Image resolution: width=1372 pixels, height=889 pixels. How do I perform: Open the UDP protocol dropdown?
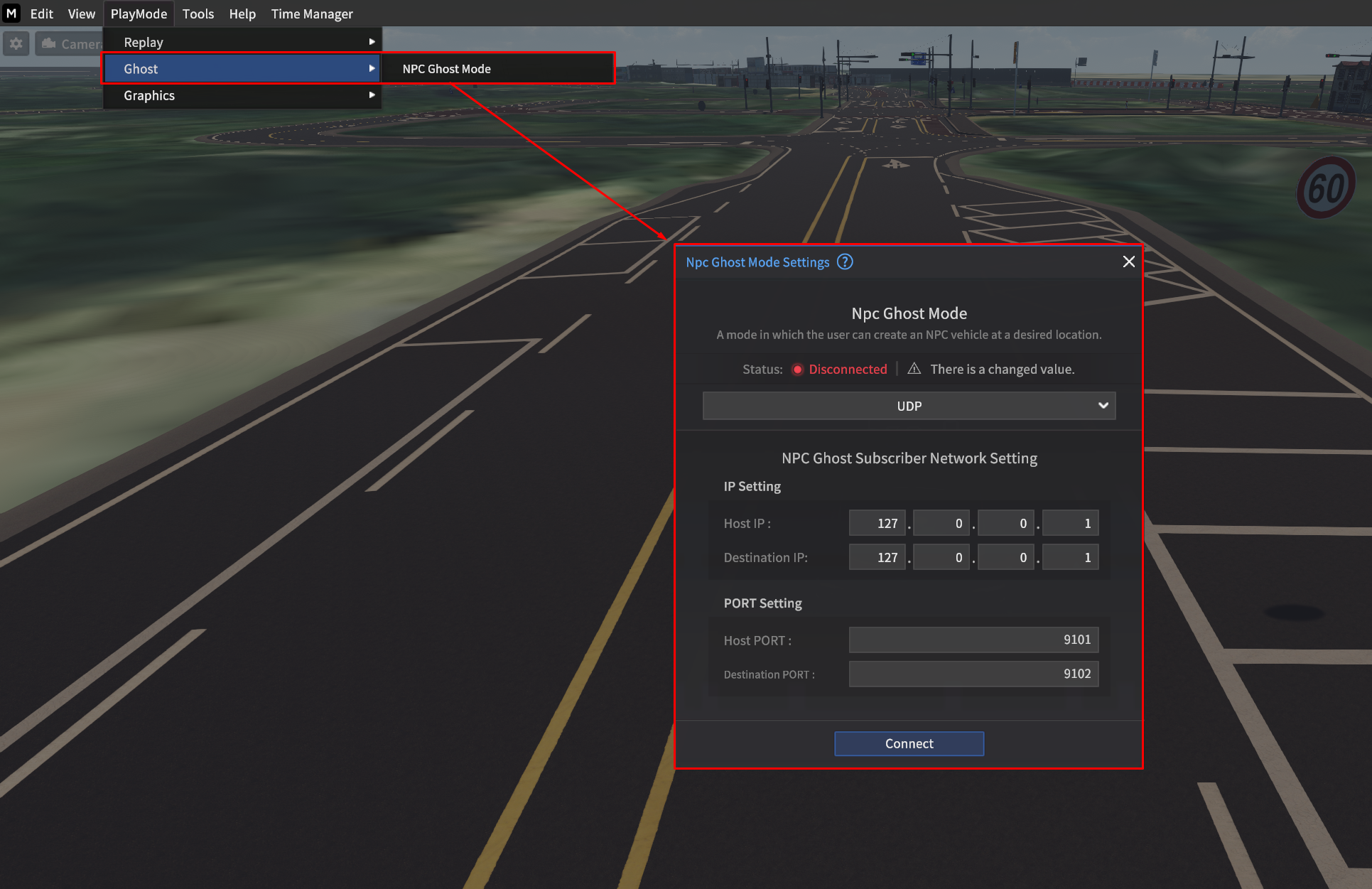tap(909, 406)
